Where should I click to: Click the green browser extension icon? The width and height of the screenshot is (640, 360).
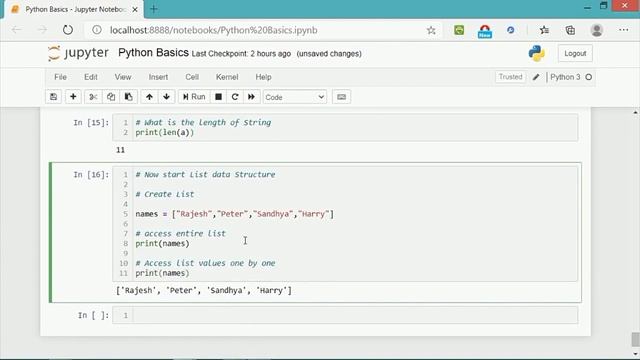(x=459, y=30)
